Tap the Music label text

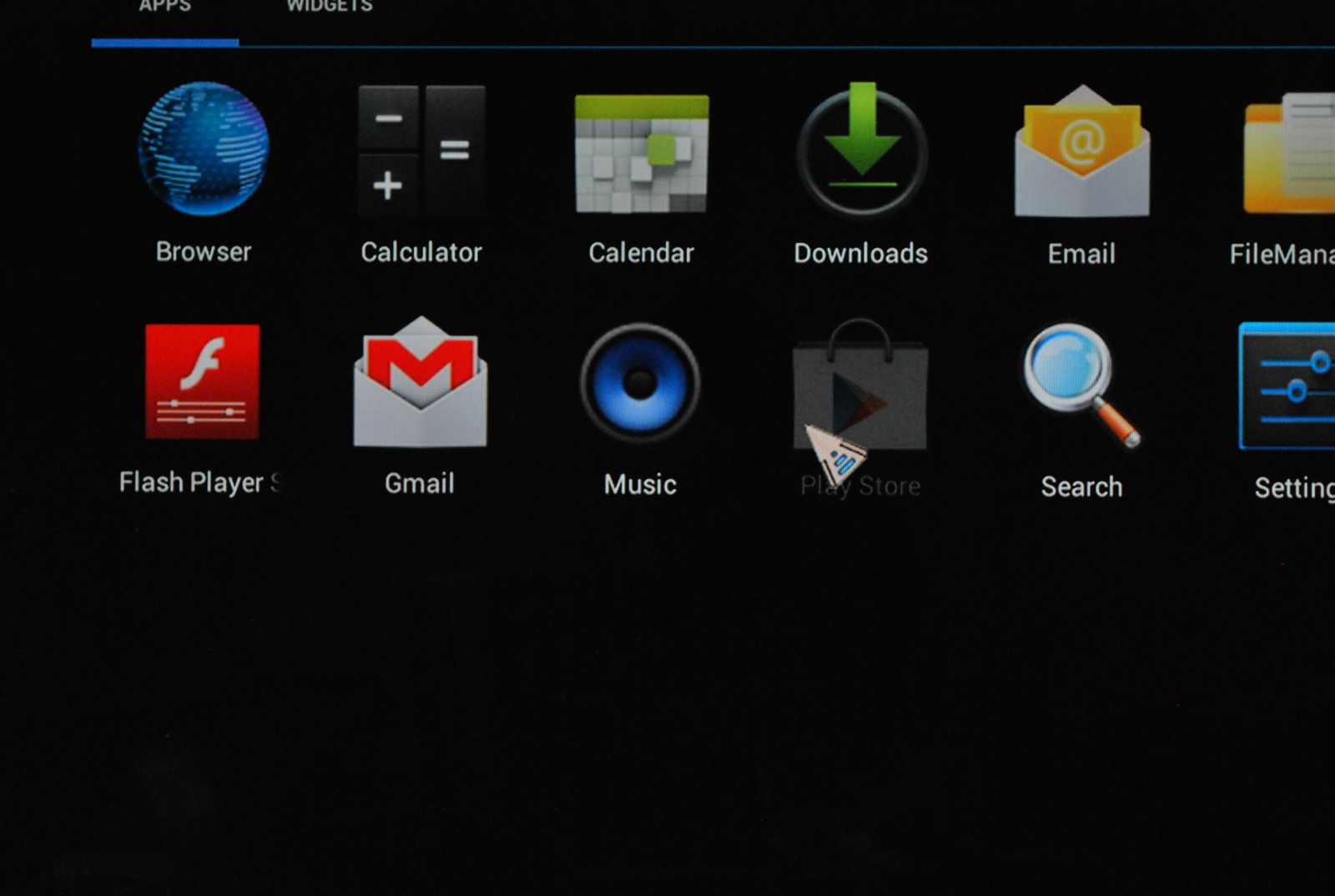(x=640, y=485)
